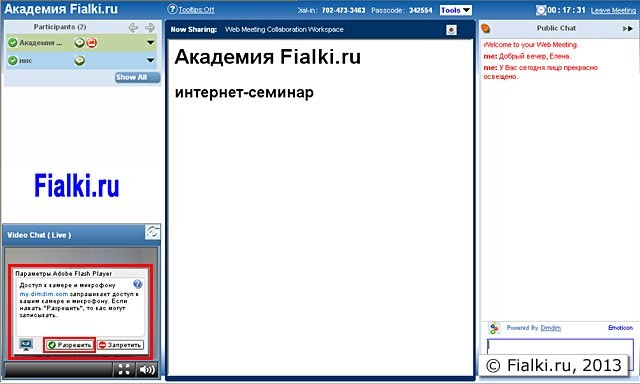This screenshot has width=640, height=384.
Task: Toggle video chat fullscreen icon
Action: click(x=124, y=370)
